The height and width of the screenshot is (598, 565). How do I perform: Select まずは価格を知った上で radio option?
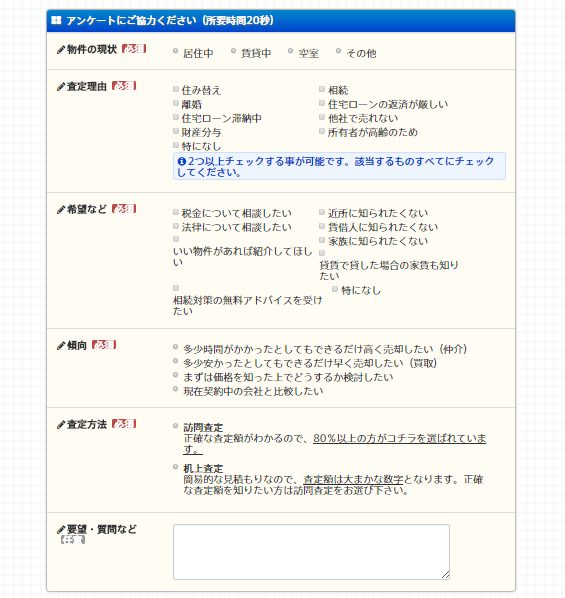175,375
